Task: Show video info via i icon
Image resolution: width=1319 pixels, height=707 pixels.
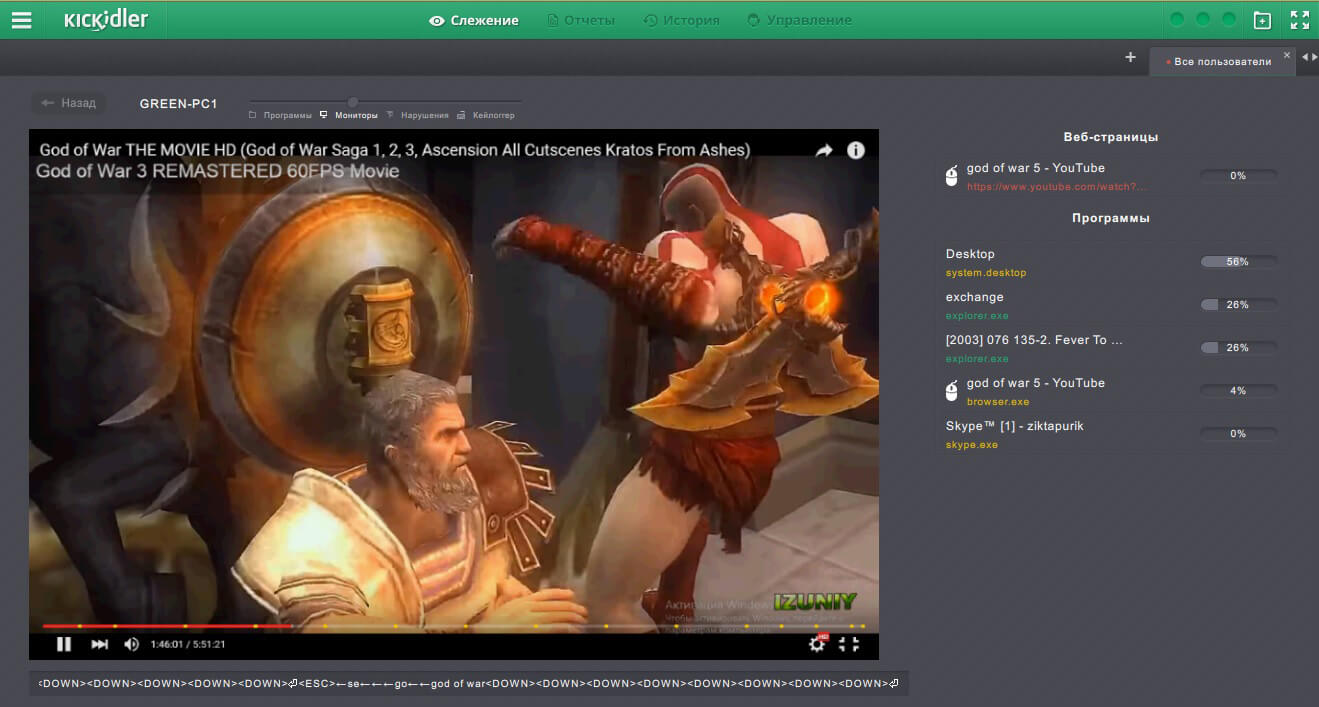Action: point(856,150)
